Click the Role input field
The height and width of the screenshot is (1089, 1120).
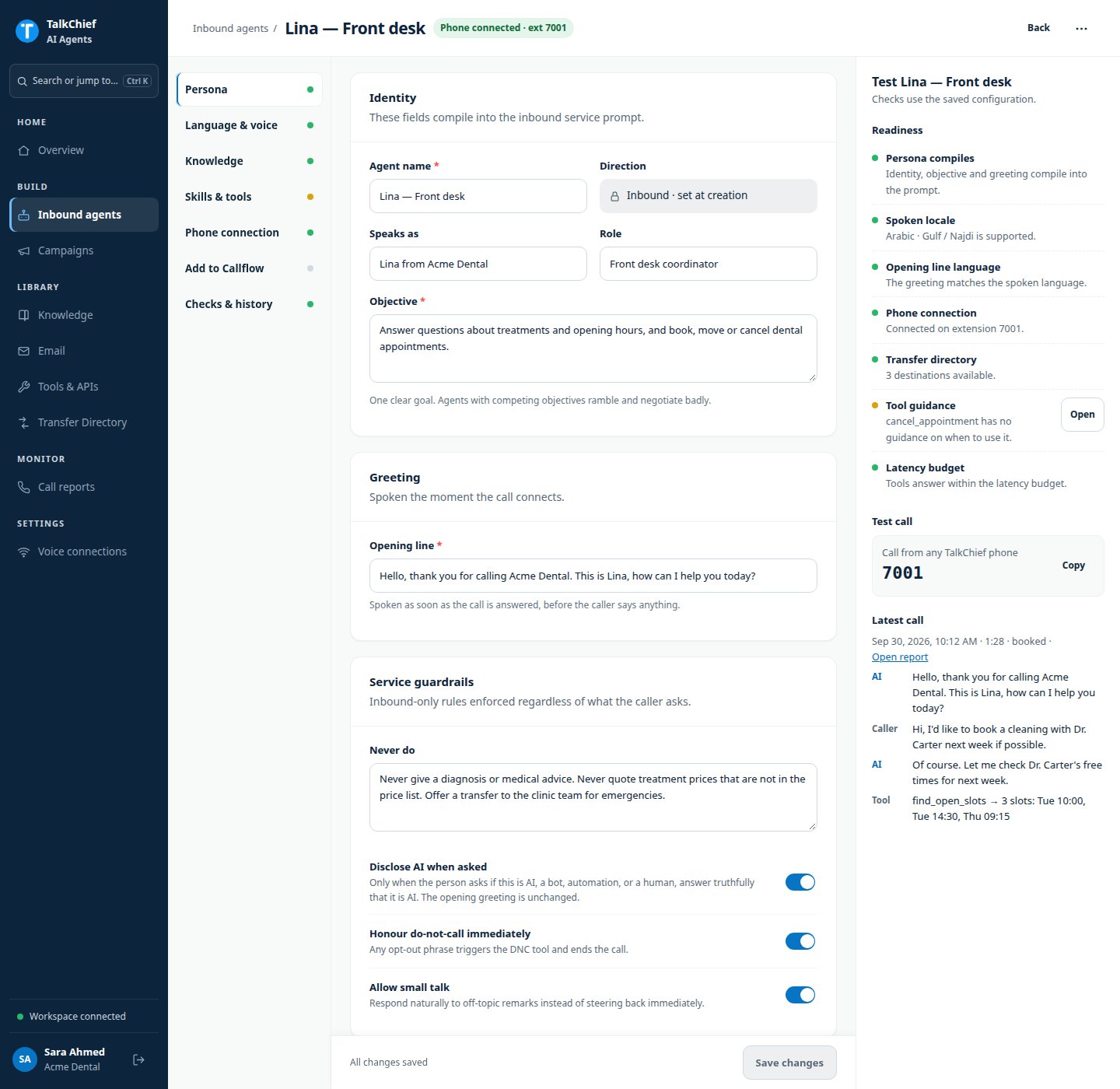click(709, 264)
